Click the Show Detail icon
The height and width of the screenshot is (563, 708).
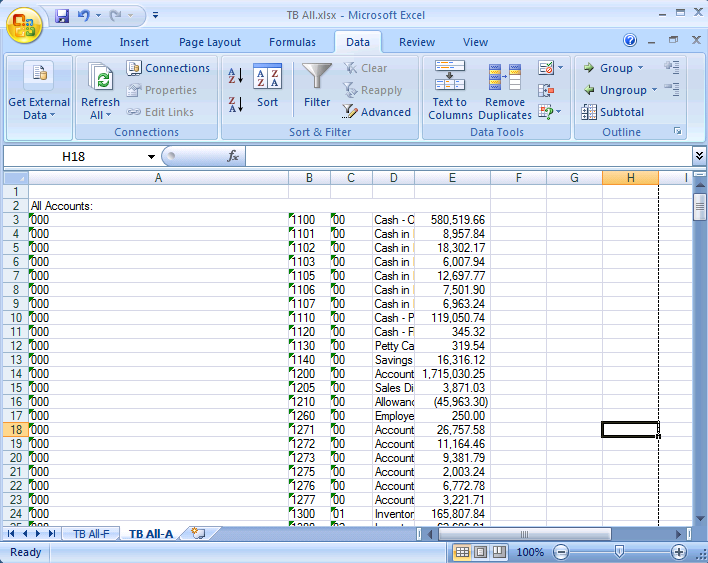tap(672, 67)
